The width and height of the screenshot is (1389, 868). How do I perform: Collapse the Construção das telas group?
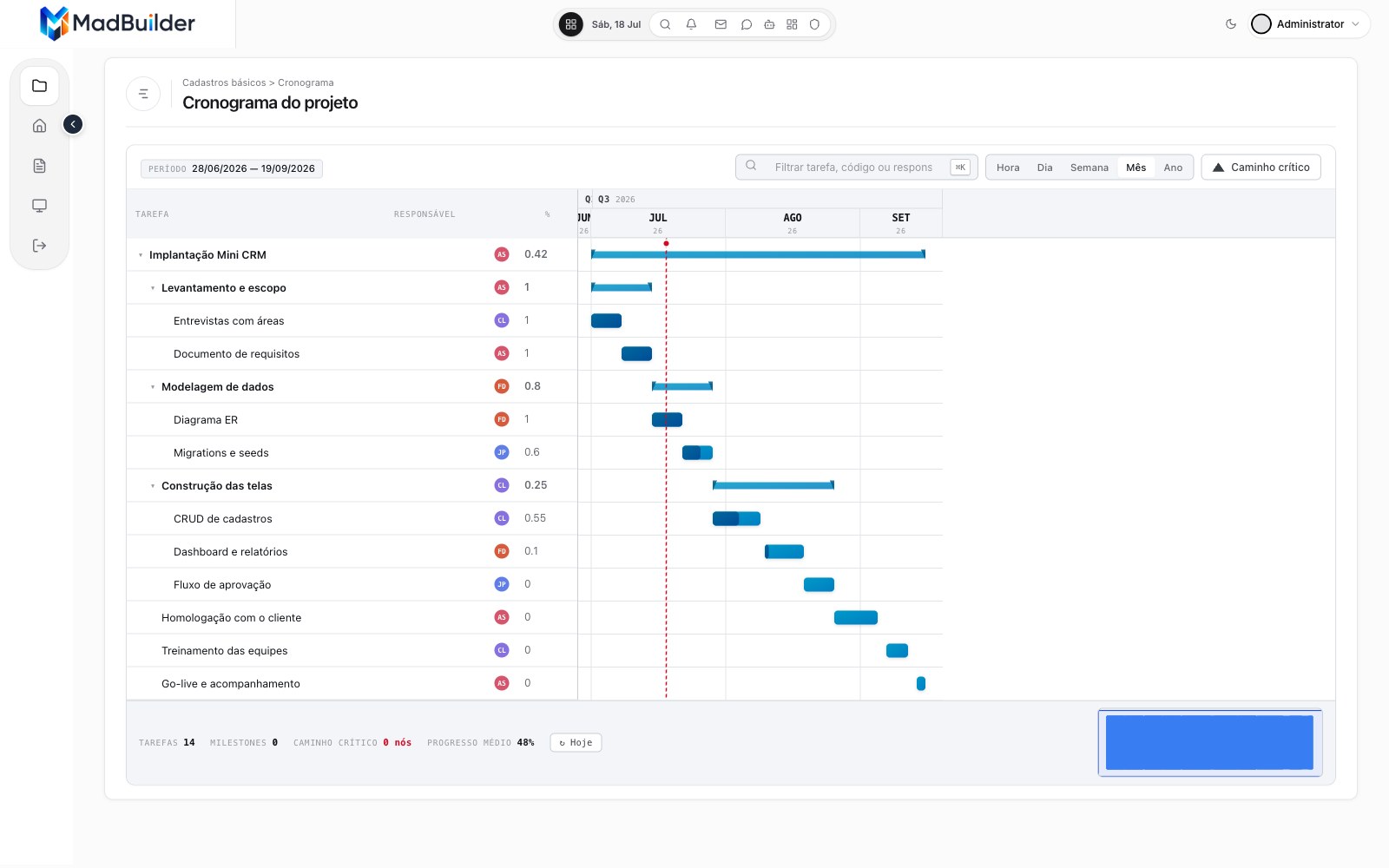coord(153,486)
